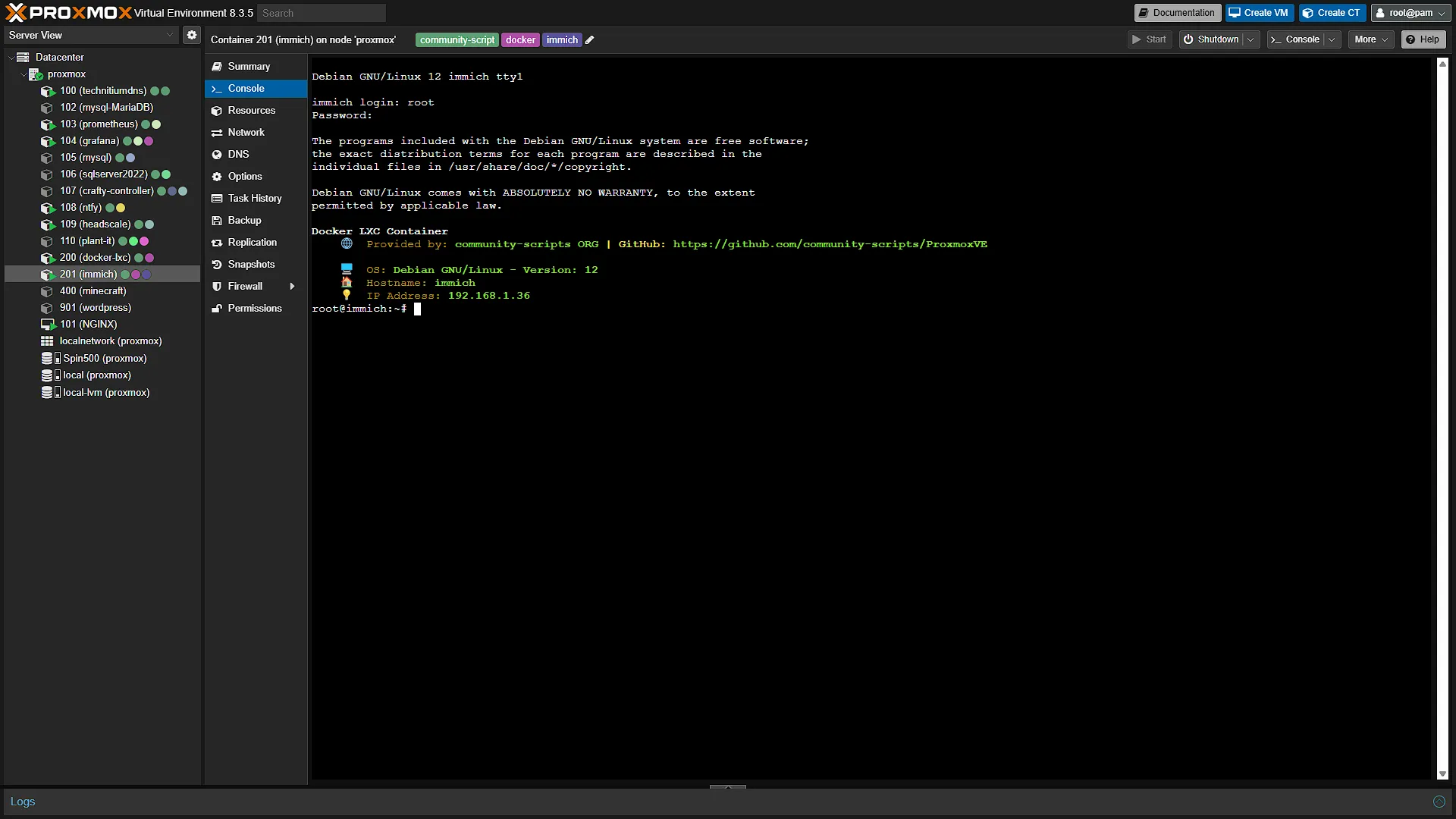Open the Documentation button
The width and height of the screenshot is (1456, 819).
tap(1177, 13)
